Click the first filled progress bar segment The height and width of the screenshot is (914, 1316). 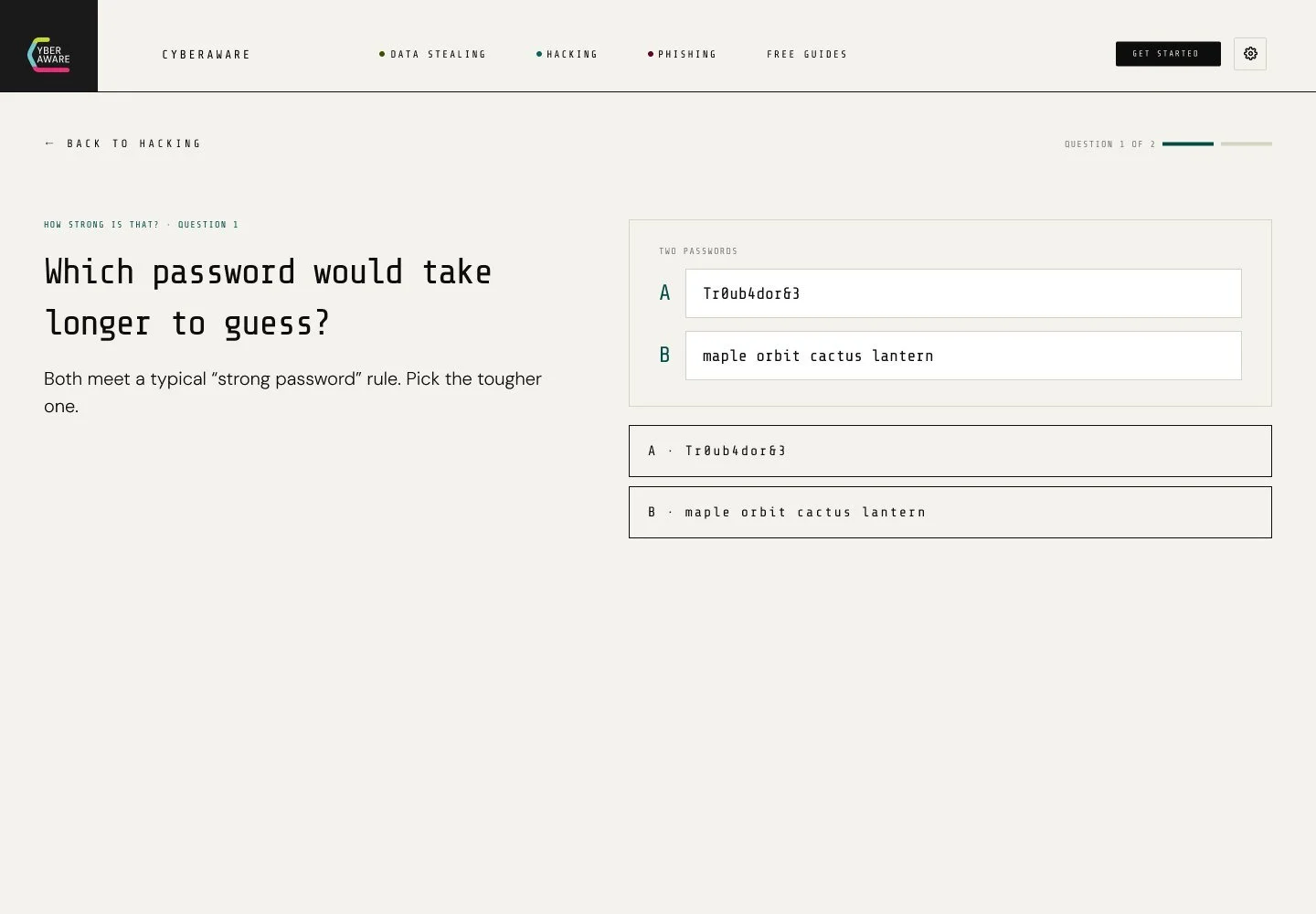point(1188,143)
